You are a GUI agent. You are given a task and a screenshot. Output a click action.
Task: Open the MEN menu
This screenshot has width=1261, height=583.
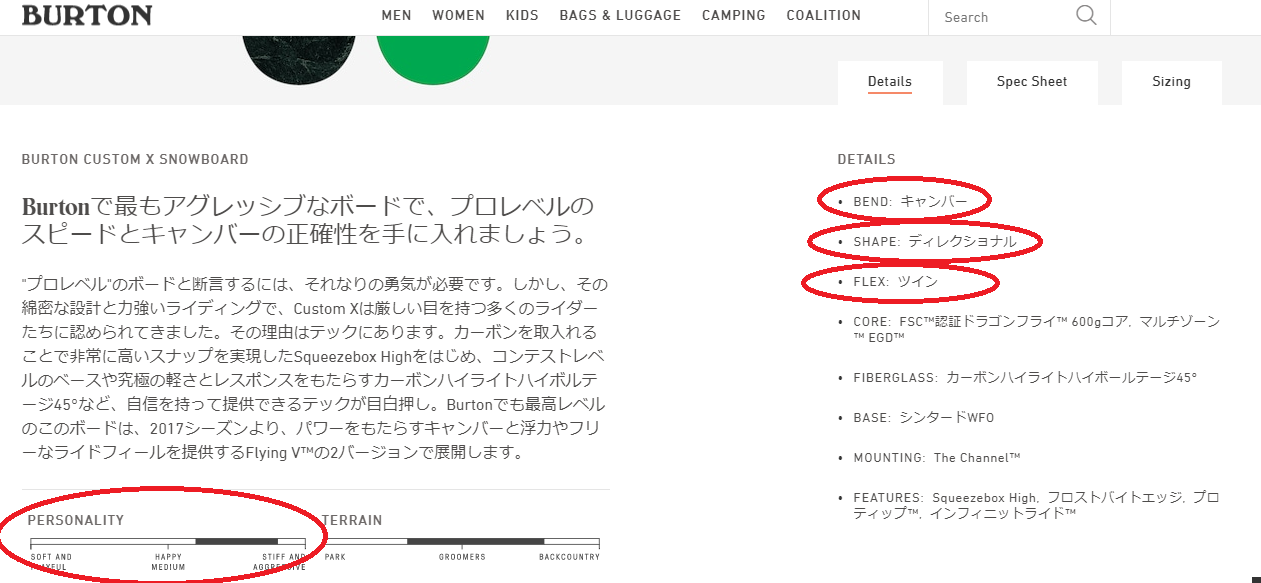coord(396,16)
